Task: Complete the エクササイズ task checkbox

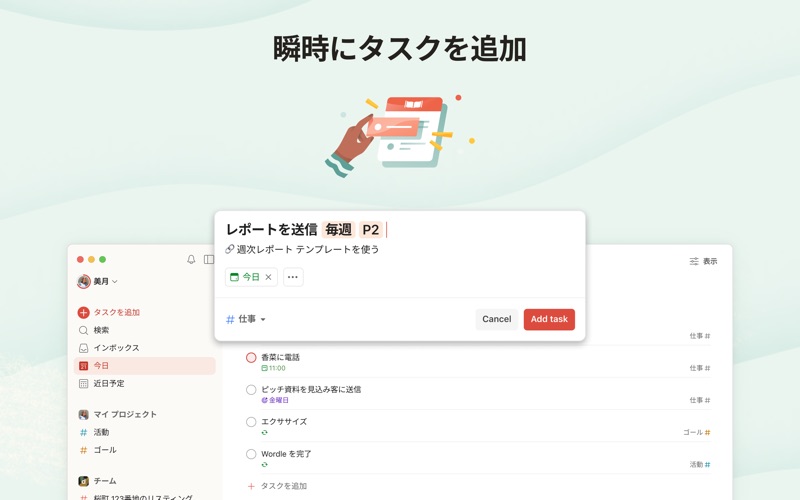Action: pyautogui.click(x=251, y=422)
